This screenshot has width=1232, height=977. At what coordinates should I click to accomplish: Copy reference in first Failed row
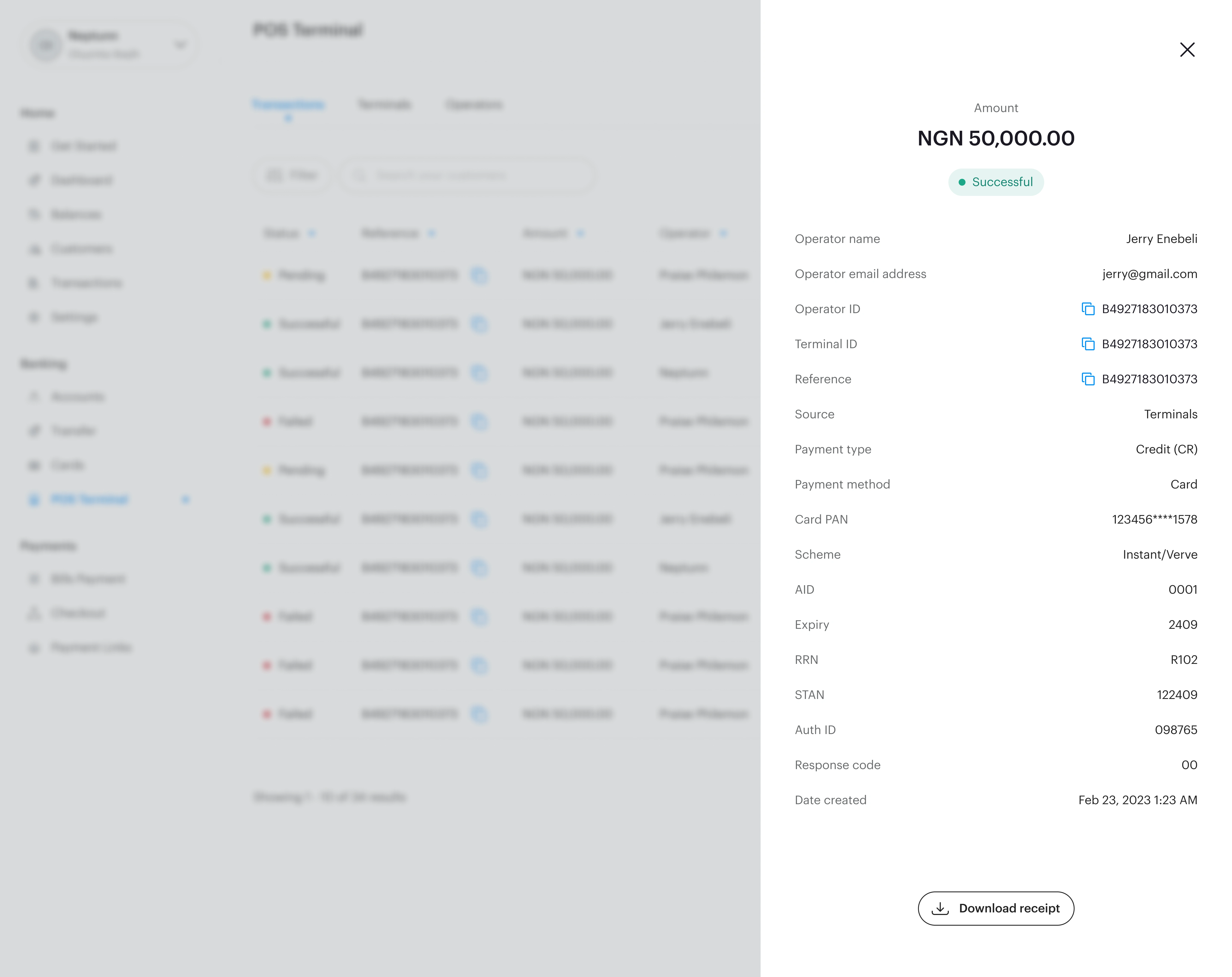coord(479,422)
